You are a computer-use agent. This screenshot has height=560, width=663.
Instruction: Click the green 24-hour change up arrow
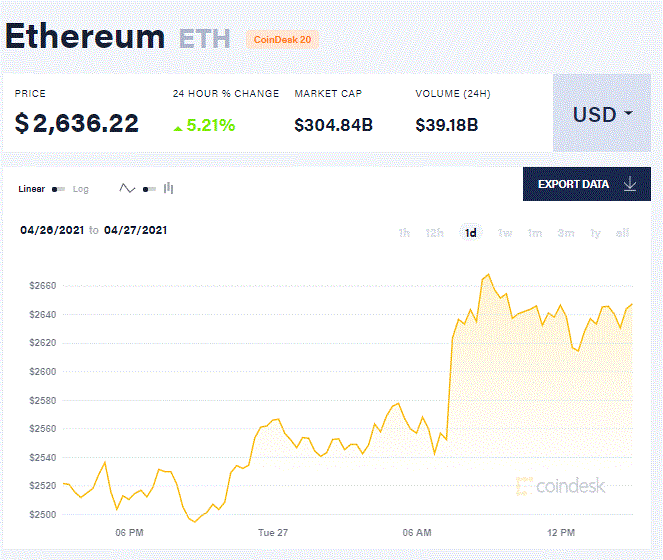pyautogui.click(x=178, y=127)
